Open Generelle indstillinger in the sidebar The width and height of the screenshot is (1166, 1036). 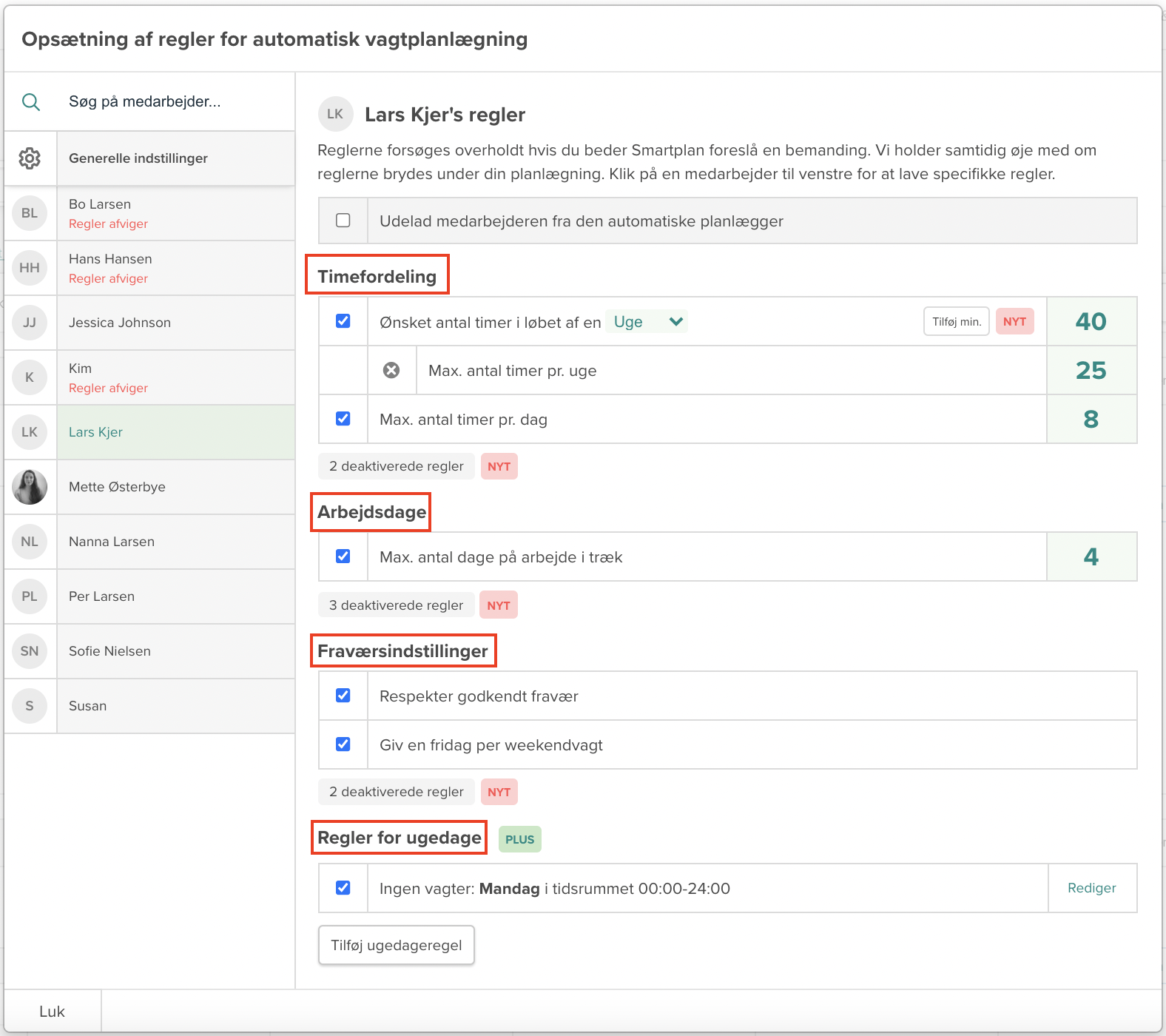(x=138, y=158)
